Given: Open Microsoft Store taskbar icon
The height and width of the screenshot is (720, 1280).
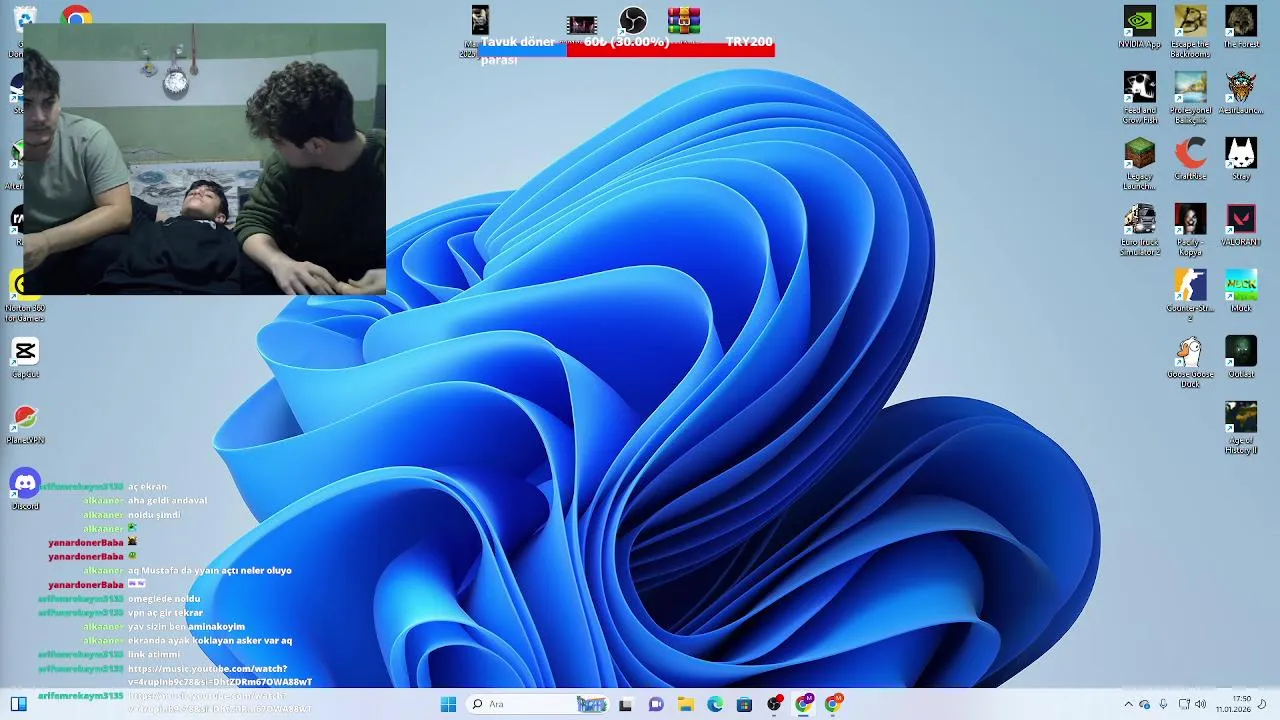Looking at the screenshot, I should pos(744,704).
